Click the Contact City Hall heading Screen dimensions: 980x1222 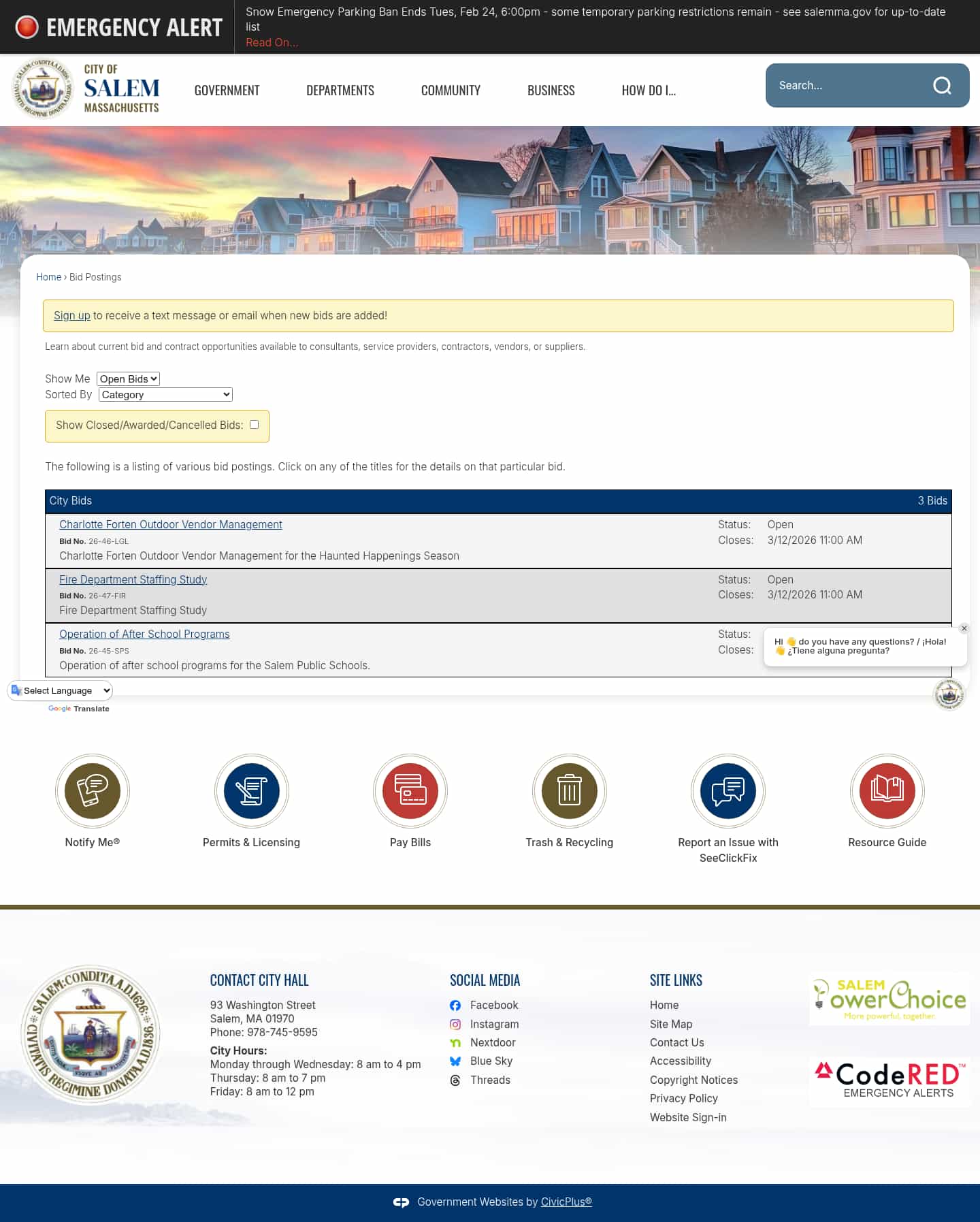259,980
